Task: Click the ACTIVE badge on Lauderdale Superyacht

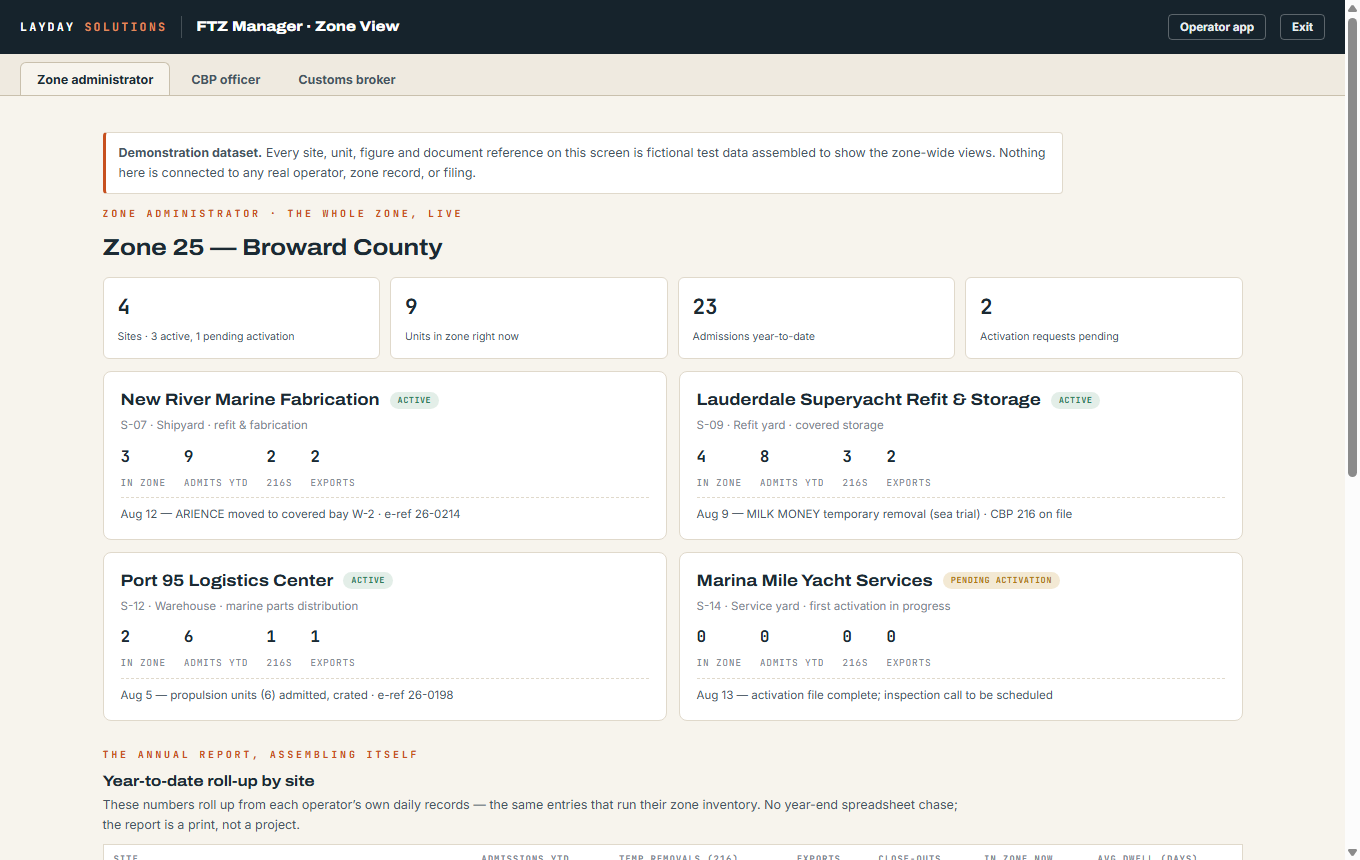Action: tap(1075, 400)
